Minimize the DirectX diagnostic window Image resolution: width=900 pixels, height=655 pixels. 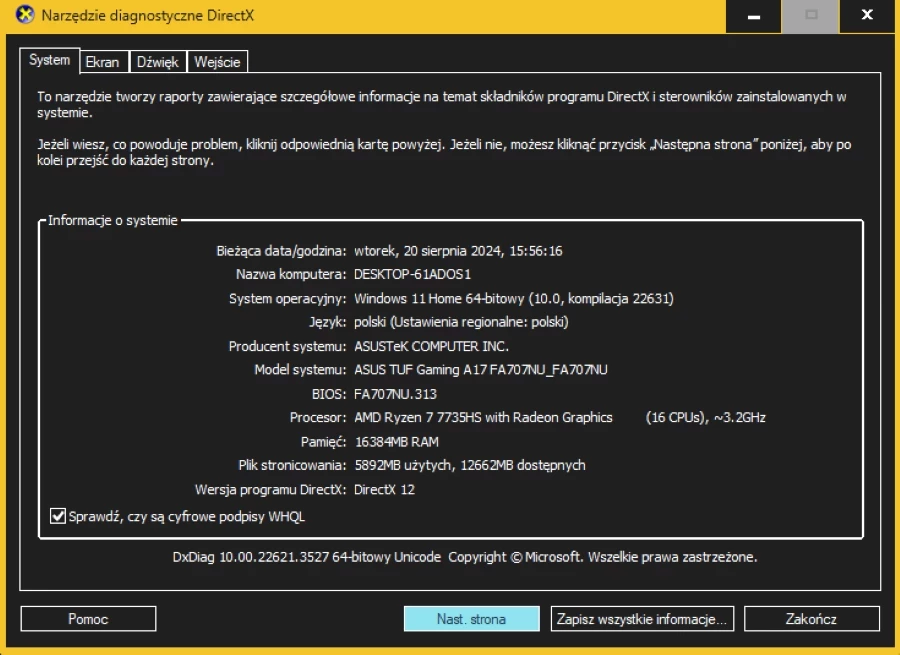[754, 16]
